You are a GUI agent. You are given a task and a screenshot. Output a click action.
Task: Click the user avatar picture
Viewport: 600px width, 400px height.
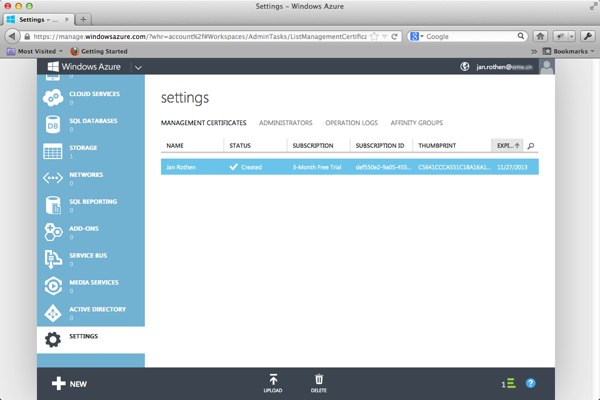coord(547,67)
